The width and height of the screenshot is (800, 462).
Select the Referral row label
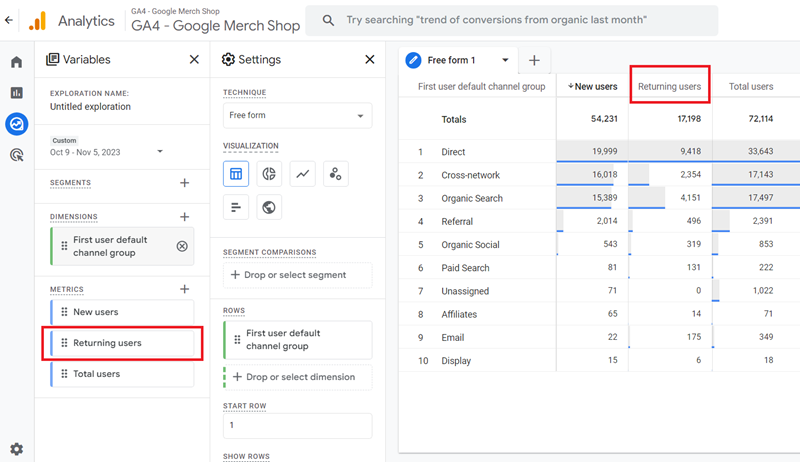457,221
